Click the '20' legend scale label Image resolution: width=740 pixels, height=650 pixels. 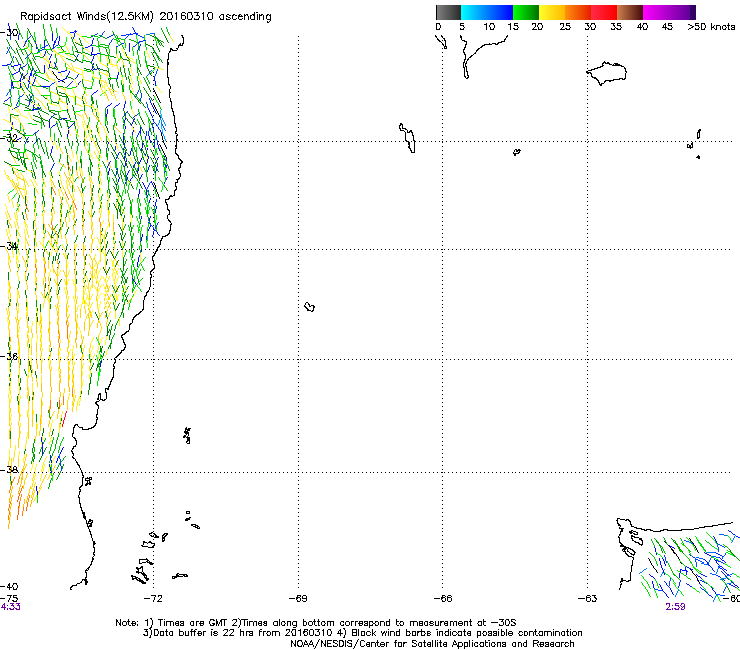coord(537,27)
